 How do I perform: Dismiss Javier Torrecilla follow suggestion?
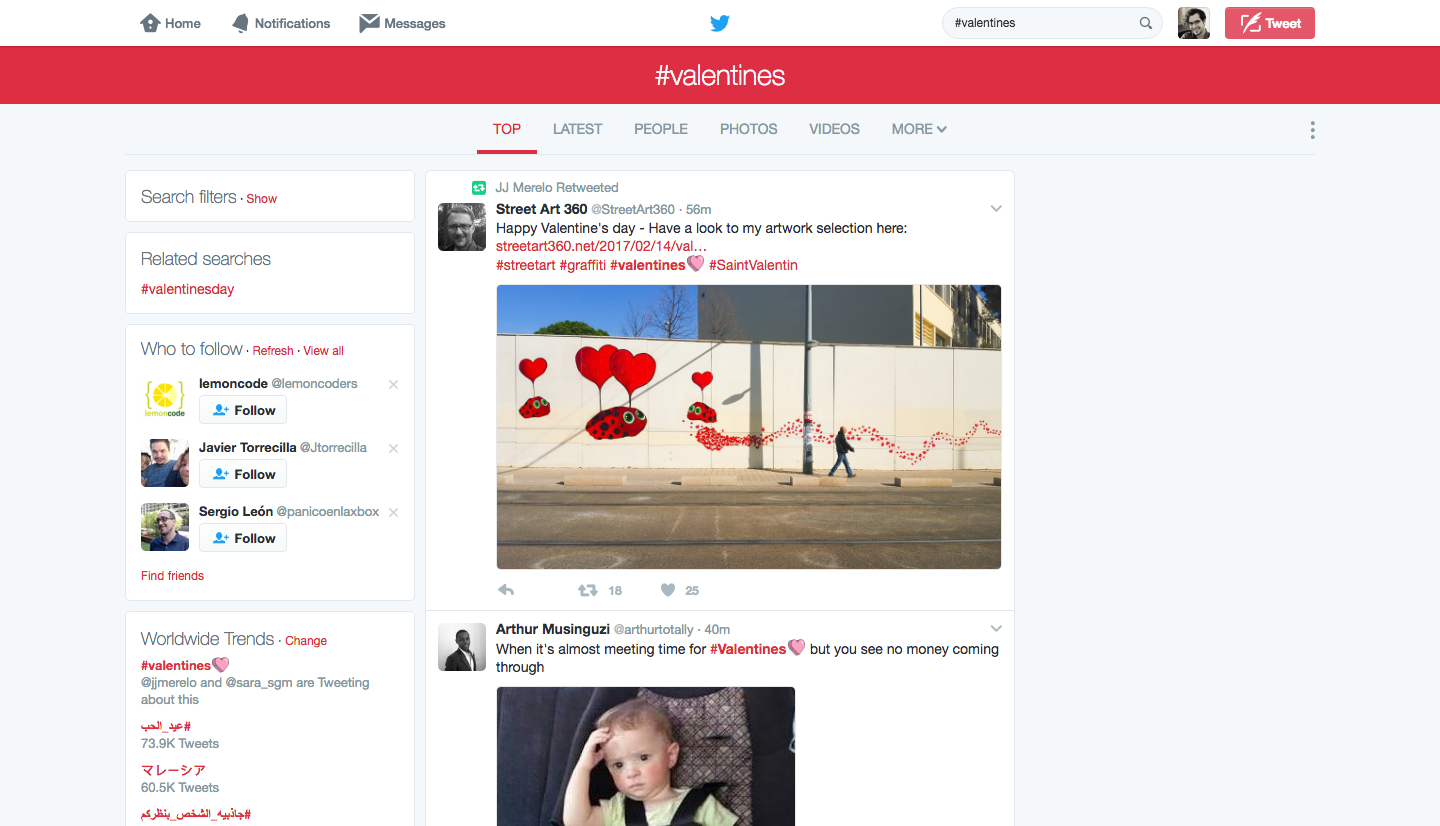tap(393, 449)
